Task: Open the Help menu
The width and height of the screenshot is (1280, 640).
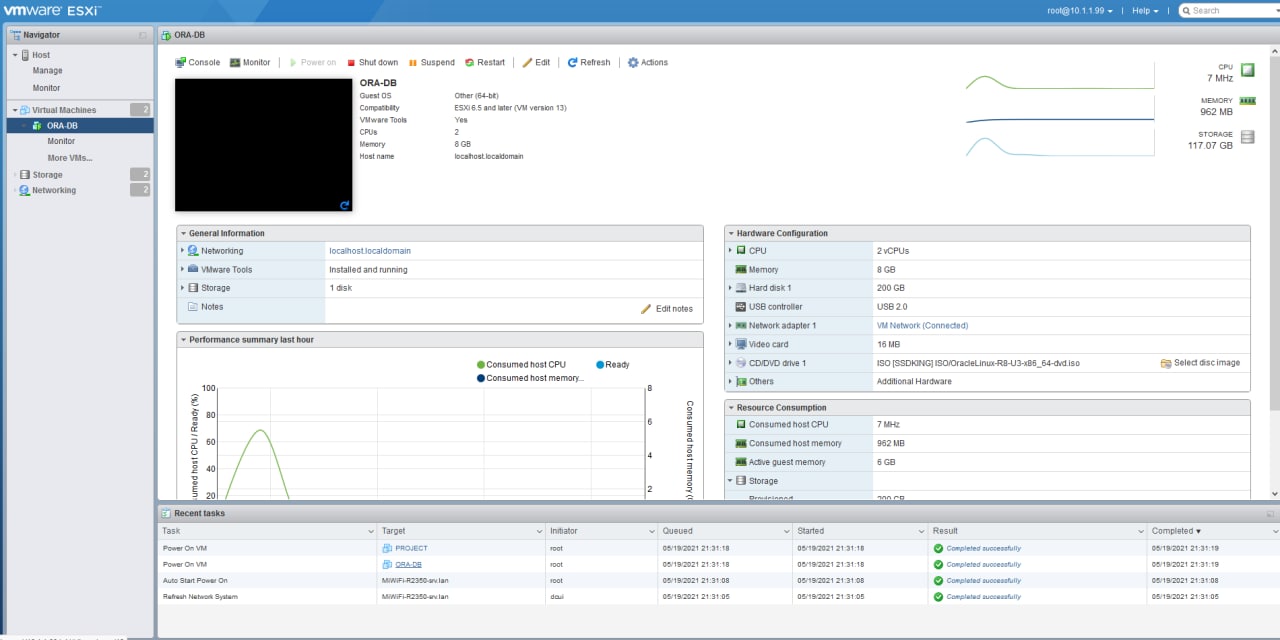Action: pos(1146,10)
